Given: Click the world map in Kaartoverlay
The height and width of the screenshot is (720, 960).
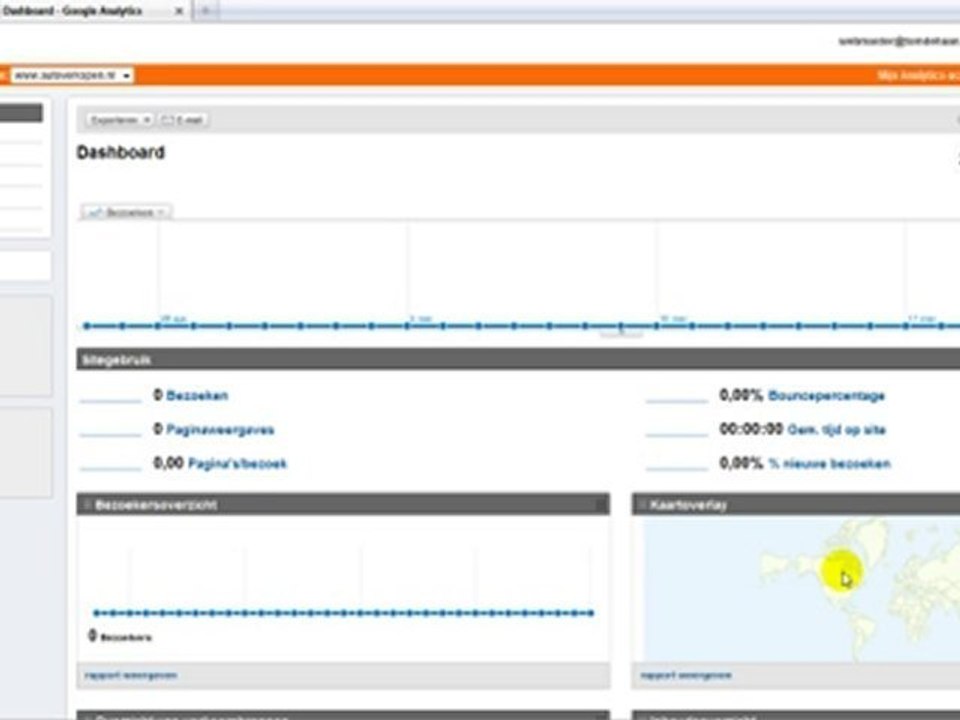Looking at the screenshot, I should pos(801,590).
